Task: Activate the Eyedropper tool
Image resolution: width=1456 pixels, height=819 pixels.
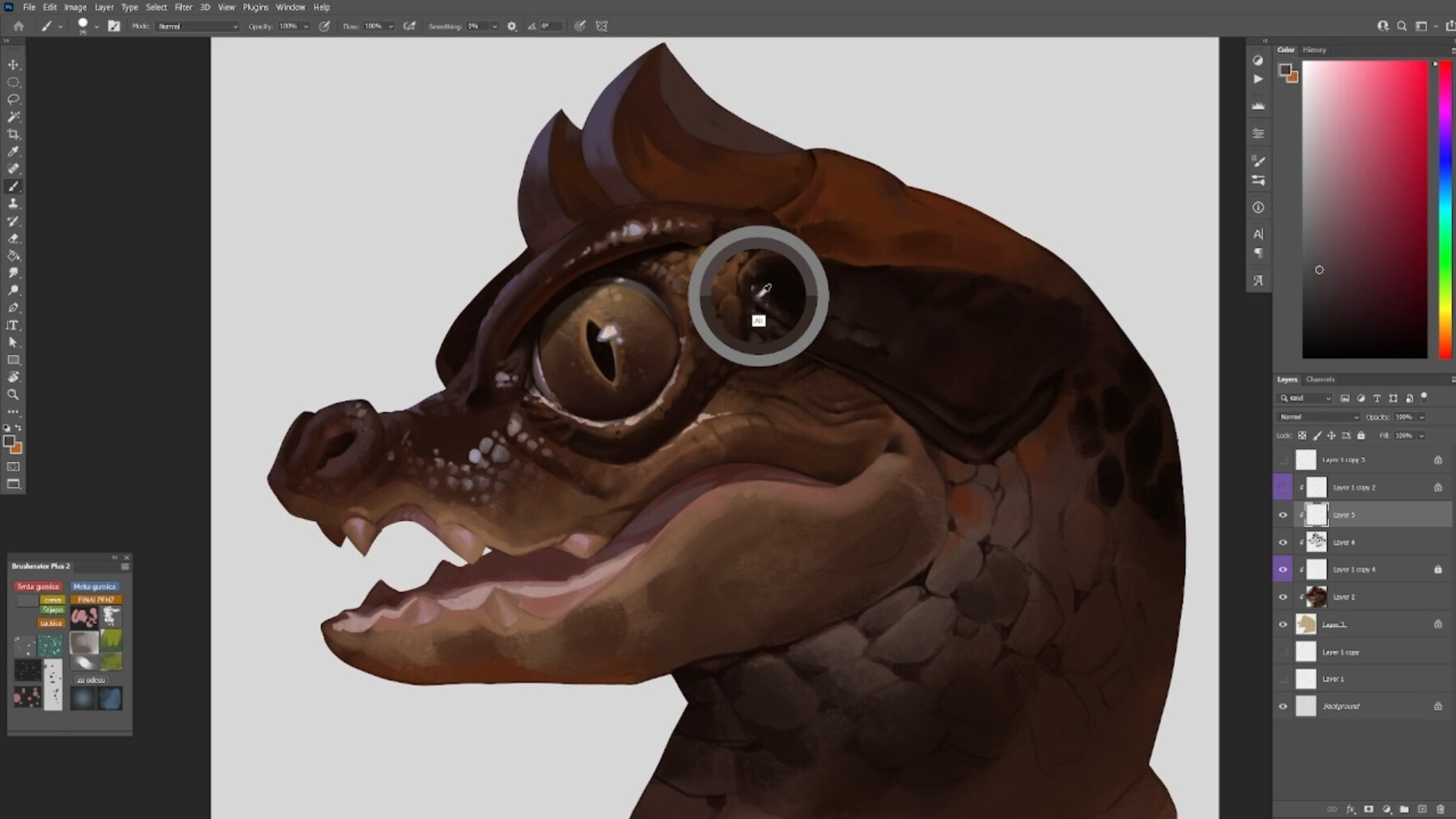Action: [x=13, y=151]
